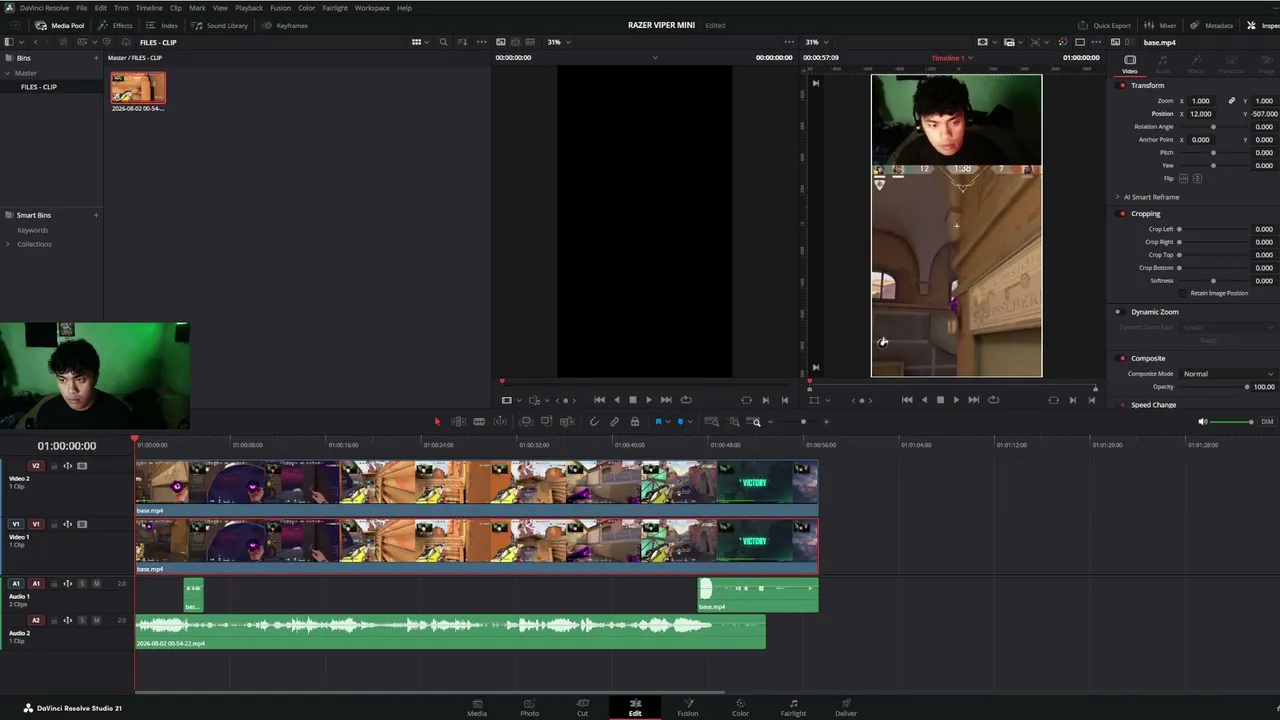1280x720 pixels.
Task: Toggle the Transform section on/off
Action: [x=1122, y=85]
